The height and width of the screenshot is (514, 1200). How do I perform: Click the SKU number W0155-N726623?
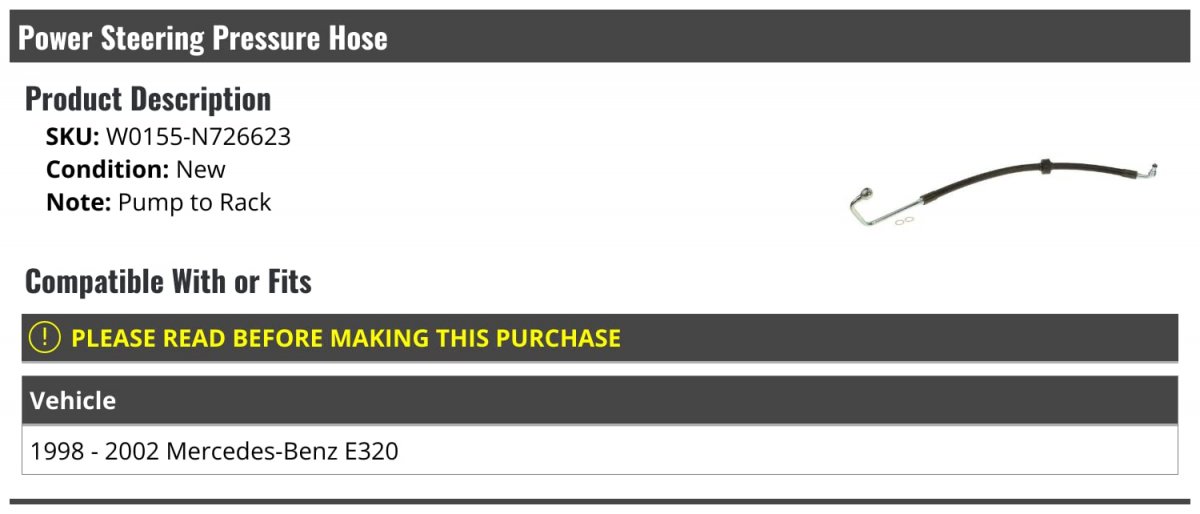[x=198, y=137]
